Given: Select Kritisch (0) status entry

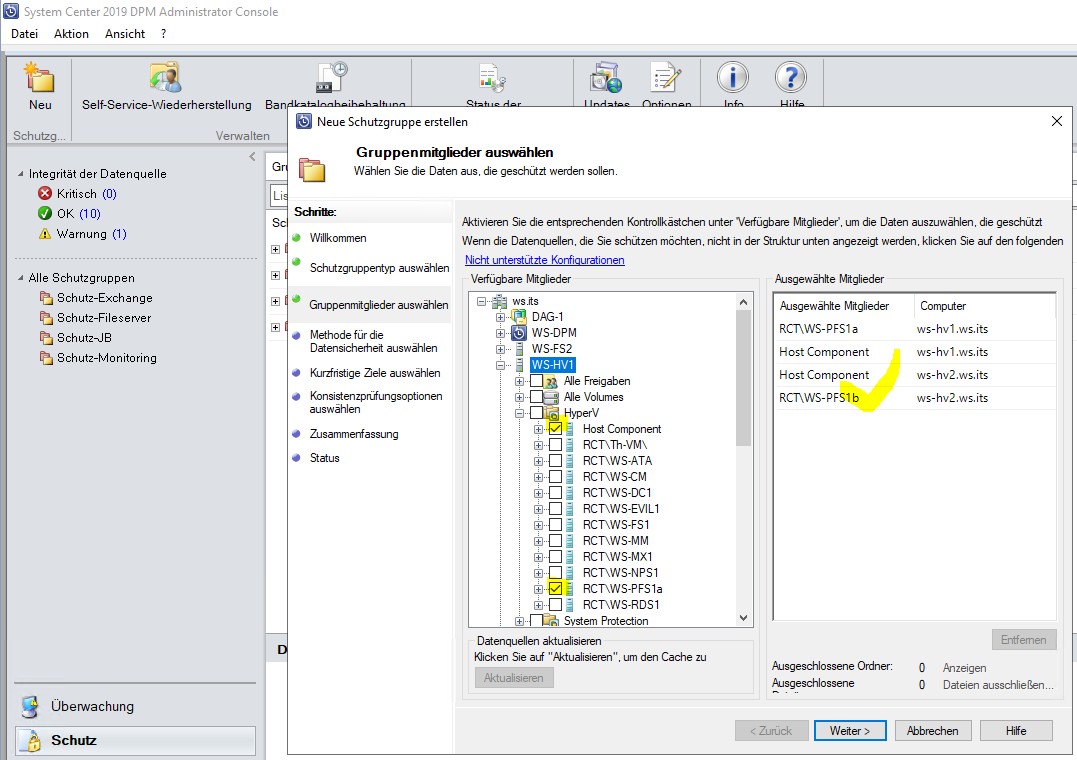Looking at the screenshot, I should pyautogui.click(x=78, y=194).
